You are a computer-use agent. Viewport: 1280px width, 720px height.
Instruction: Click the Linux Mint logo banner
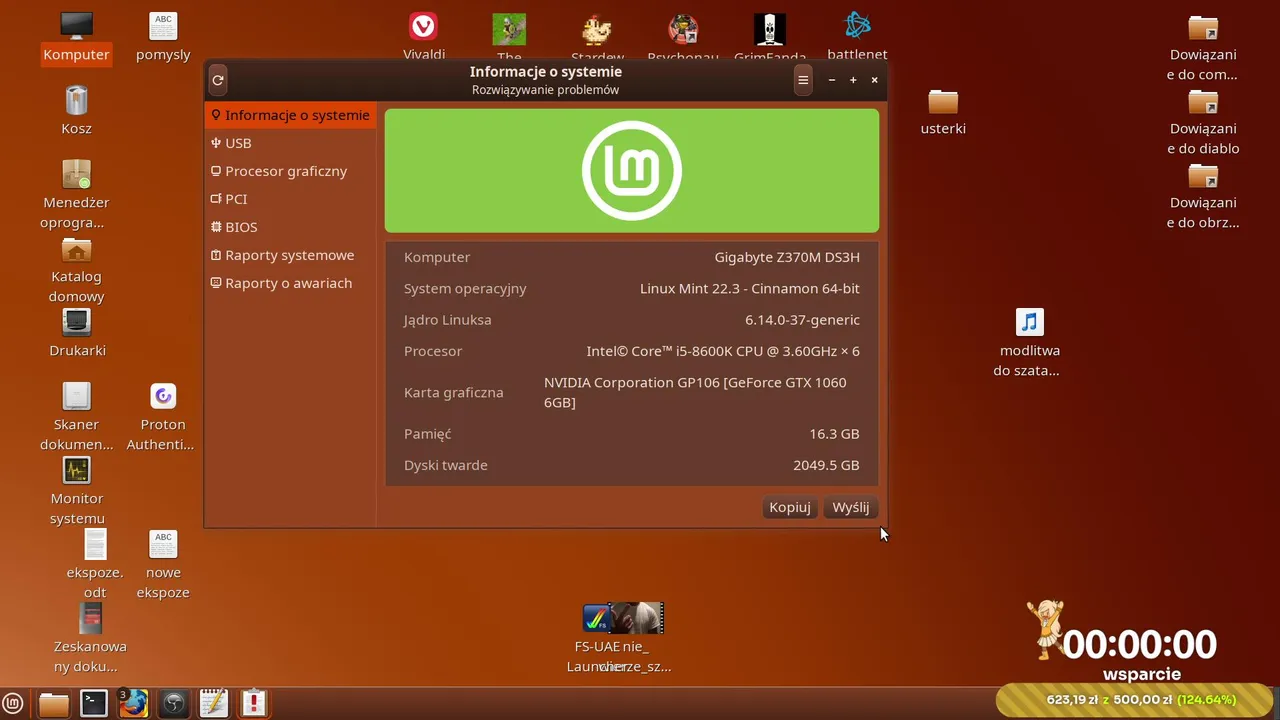(x=632, y=171)
